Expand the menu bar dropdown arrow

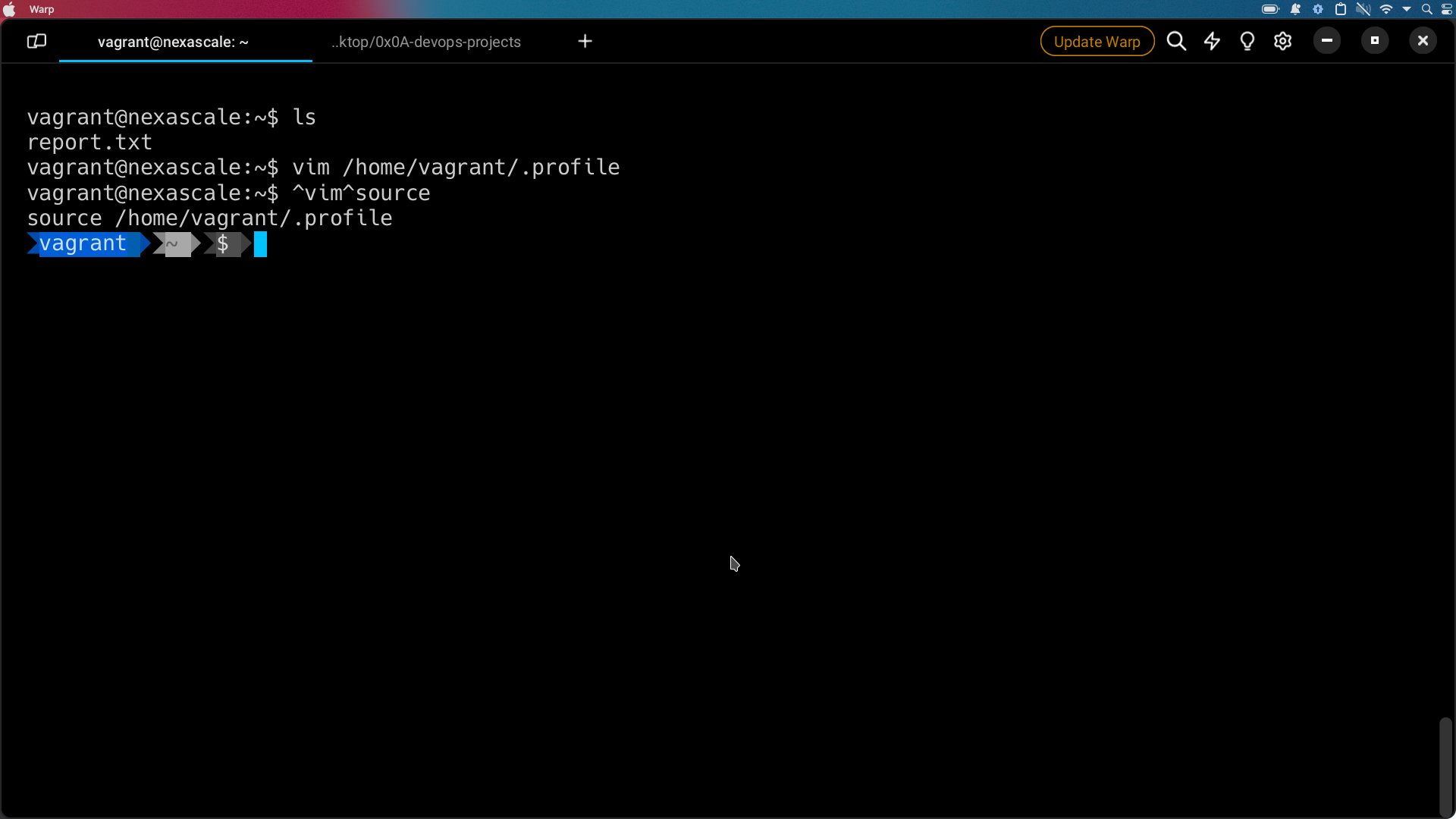point(1407,9)
